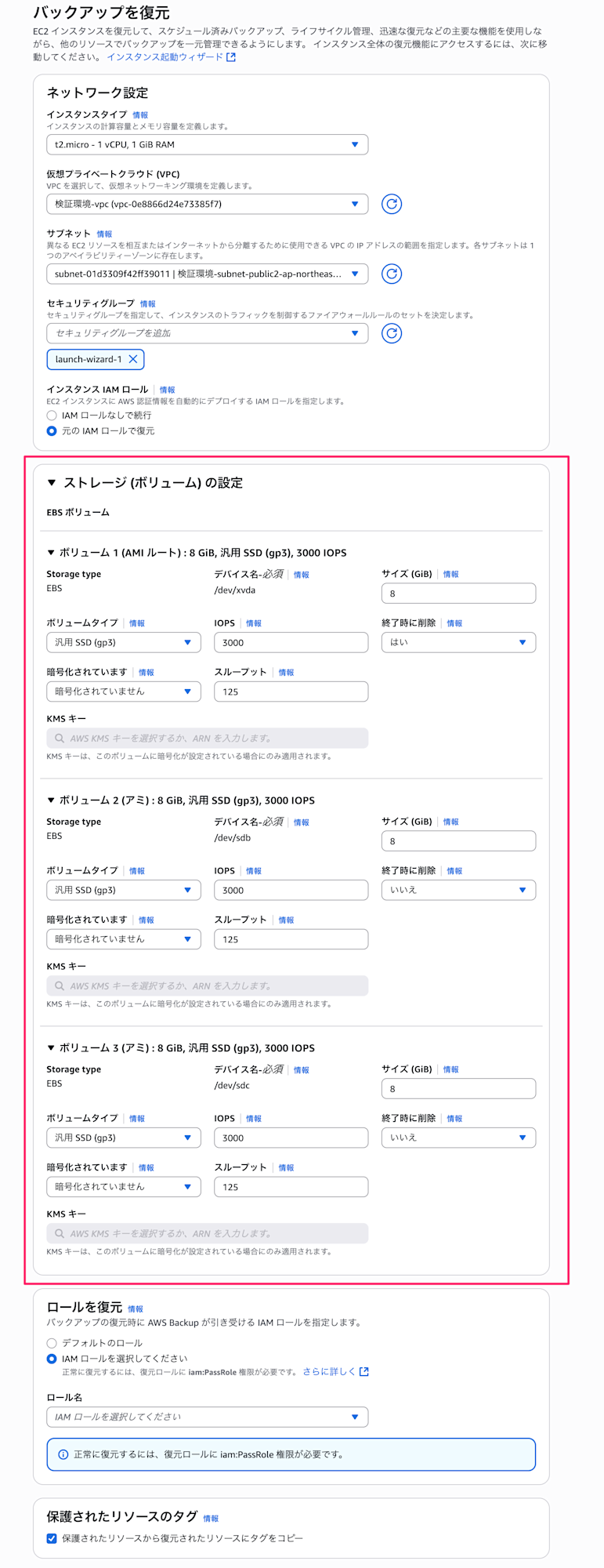Collapse ボリューム 1 (AMI ルート) section
The image size is (604, 1568).
click(x=51, y=553)
